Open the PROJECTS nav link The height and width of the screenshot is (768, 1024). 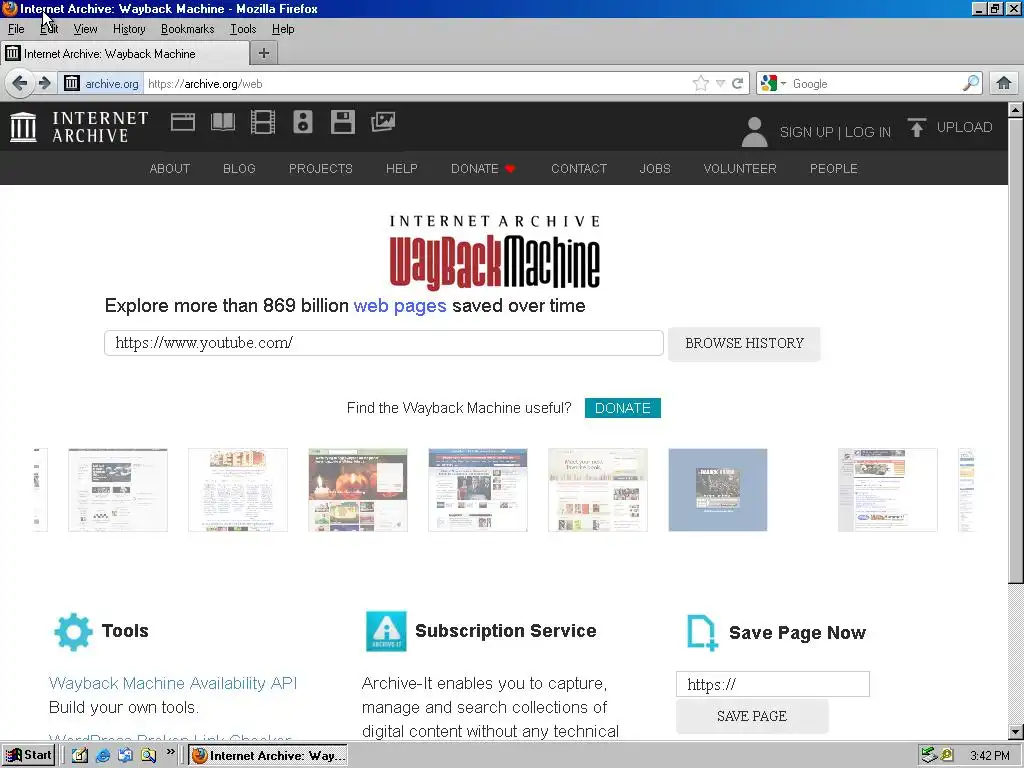tap(321, 168)
